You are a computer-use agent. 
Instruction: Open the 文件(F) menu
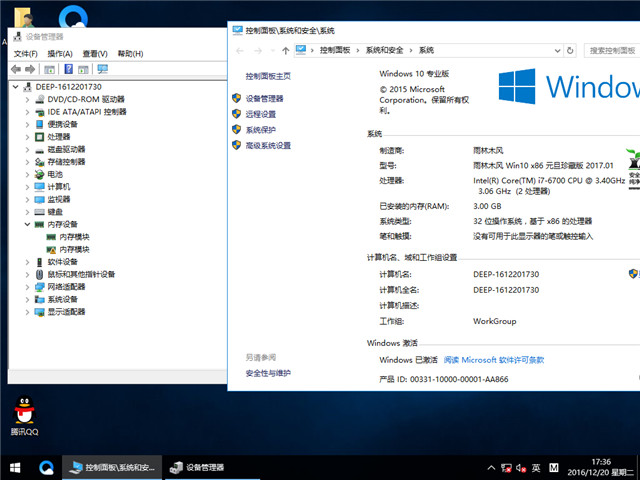(25, 53)
